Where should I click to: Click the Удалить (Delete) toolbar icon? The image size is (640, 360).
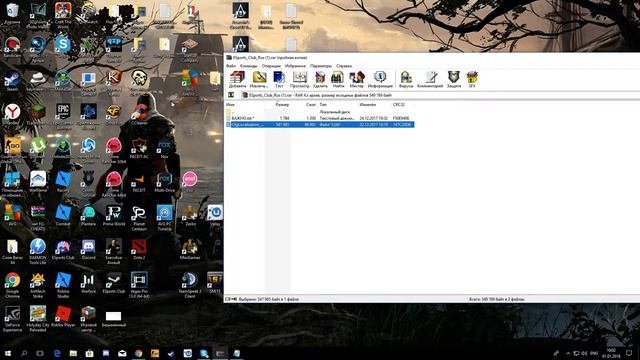pos(320,79)
